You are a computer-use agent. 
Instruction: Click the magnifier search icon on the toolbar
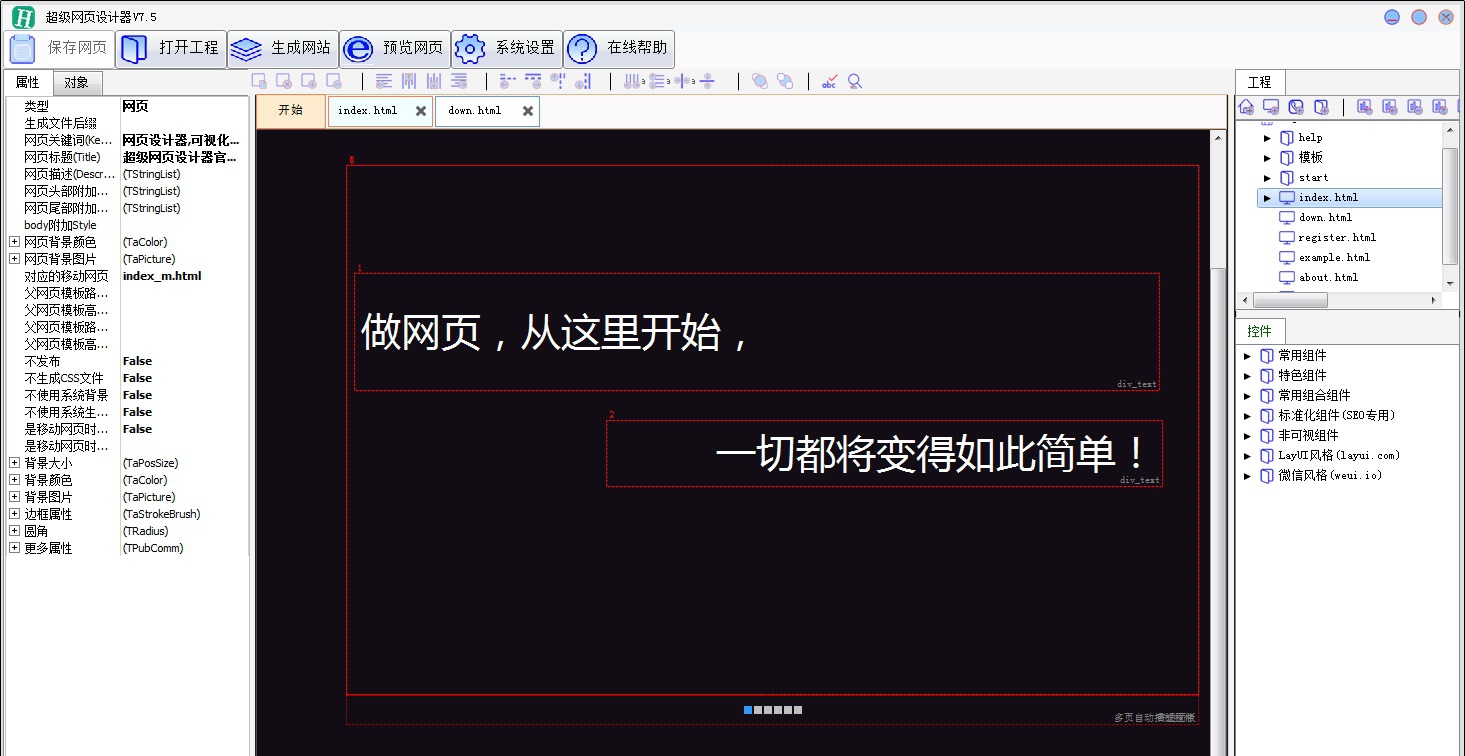point(854,81)
